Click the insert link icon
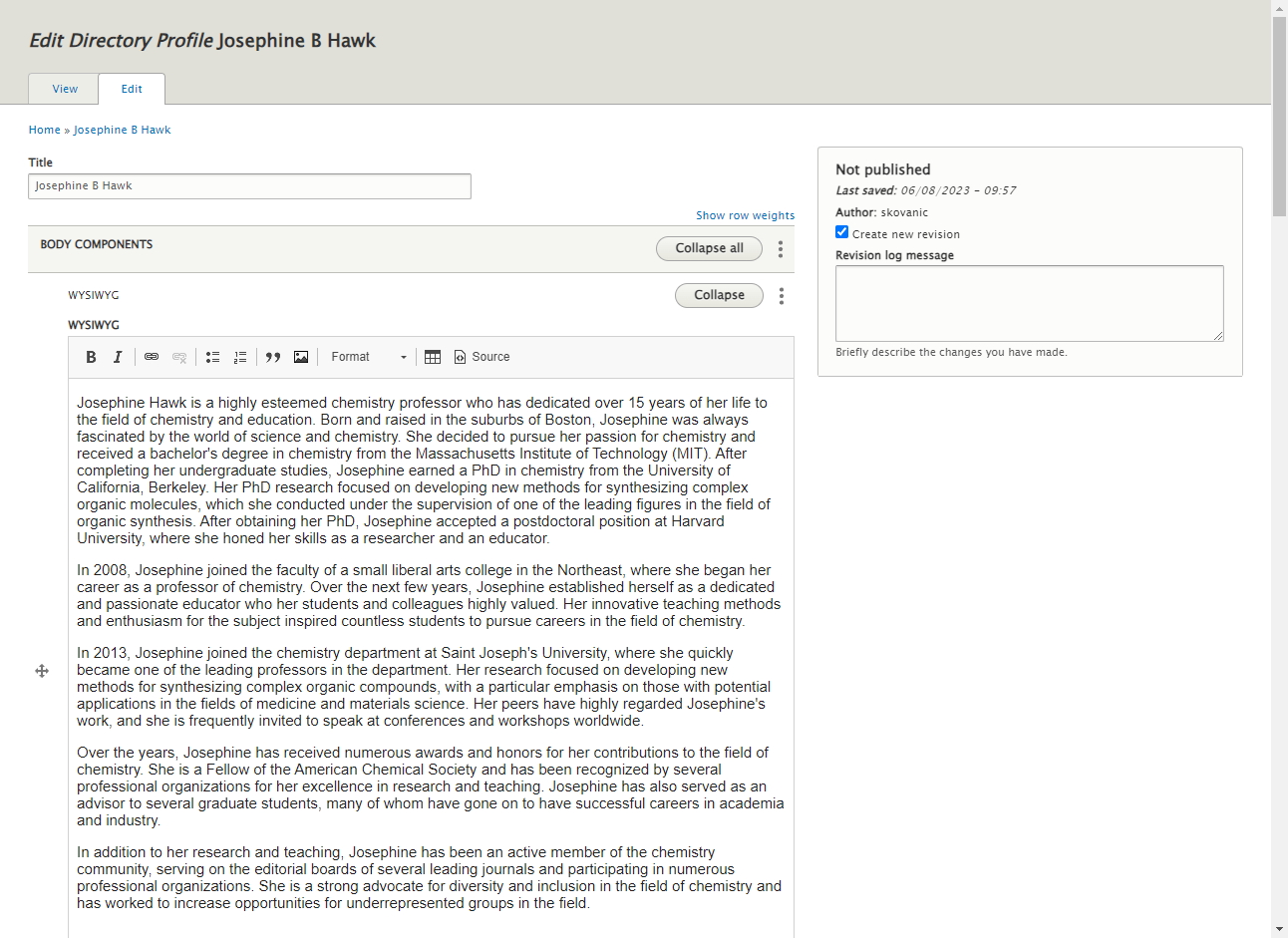The width and height of the screenshot is (1288, 938). 152,357
